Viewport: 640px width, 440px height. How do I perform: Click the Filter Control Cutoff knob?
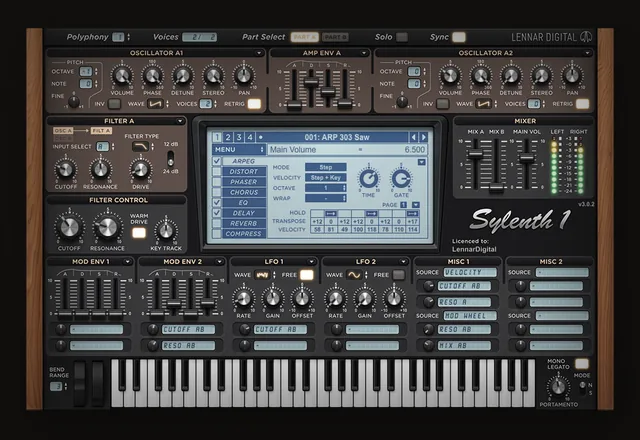(69, 227)
